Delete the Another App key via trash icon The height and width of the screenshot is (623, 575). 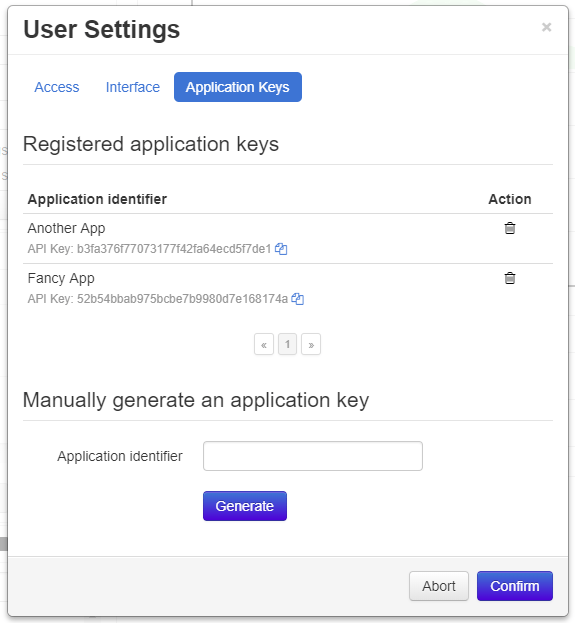point(510,228)
